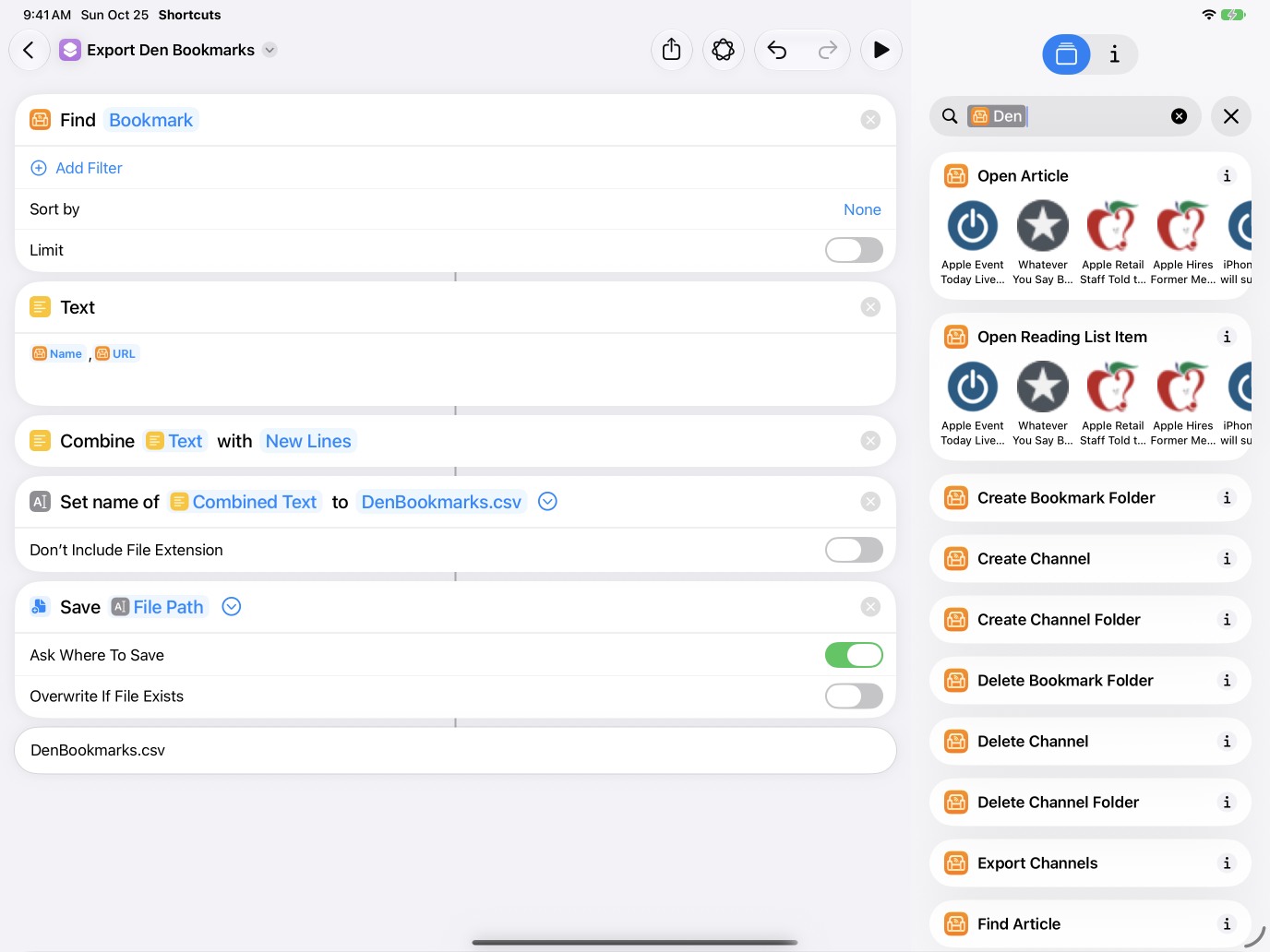Select the Combined Text variable token
The image size is (1270, 952).
click(x=245, y=502)
